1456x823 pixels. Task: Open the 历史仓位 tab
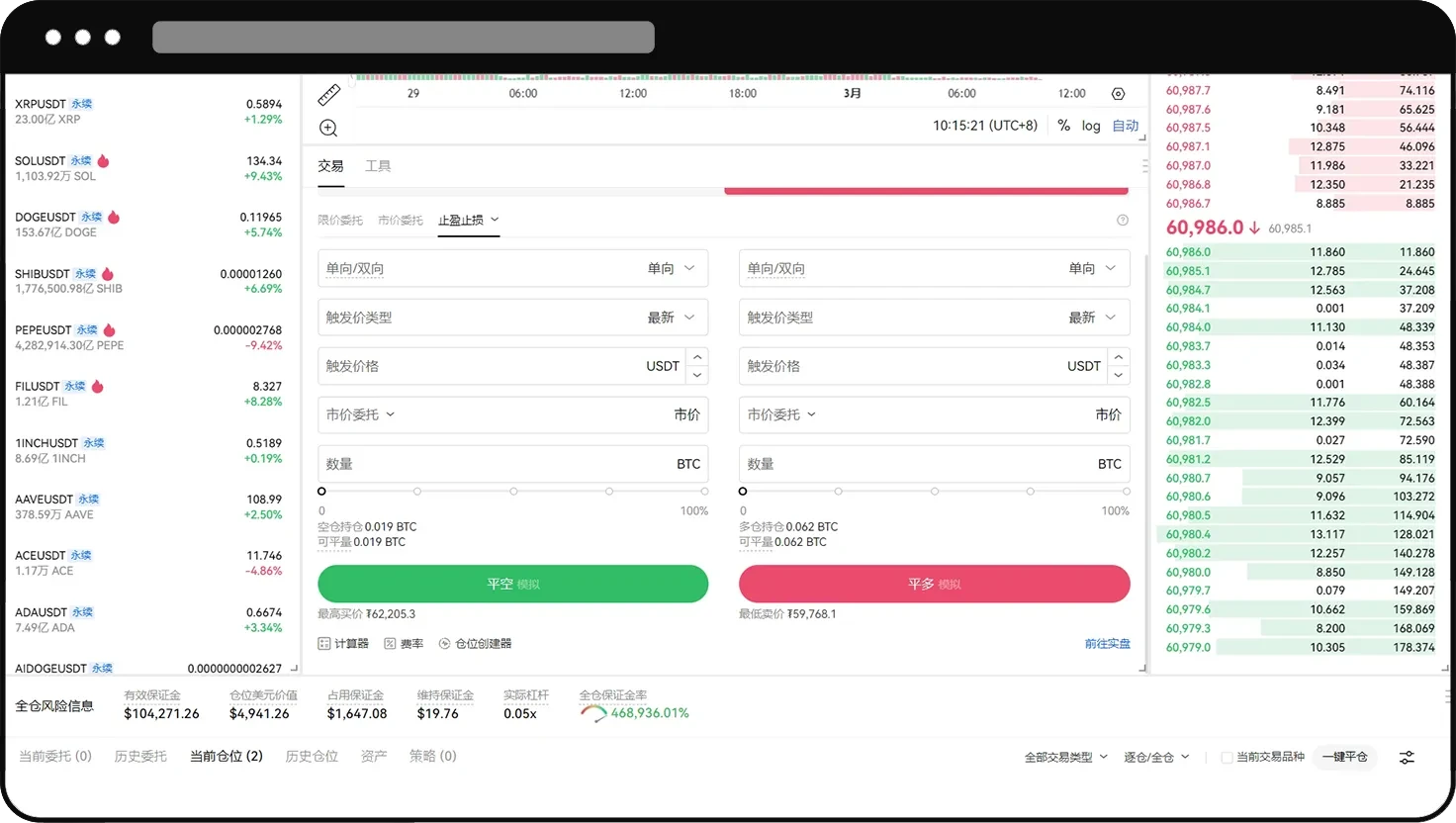click(312, 756)
